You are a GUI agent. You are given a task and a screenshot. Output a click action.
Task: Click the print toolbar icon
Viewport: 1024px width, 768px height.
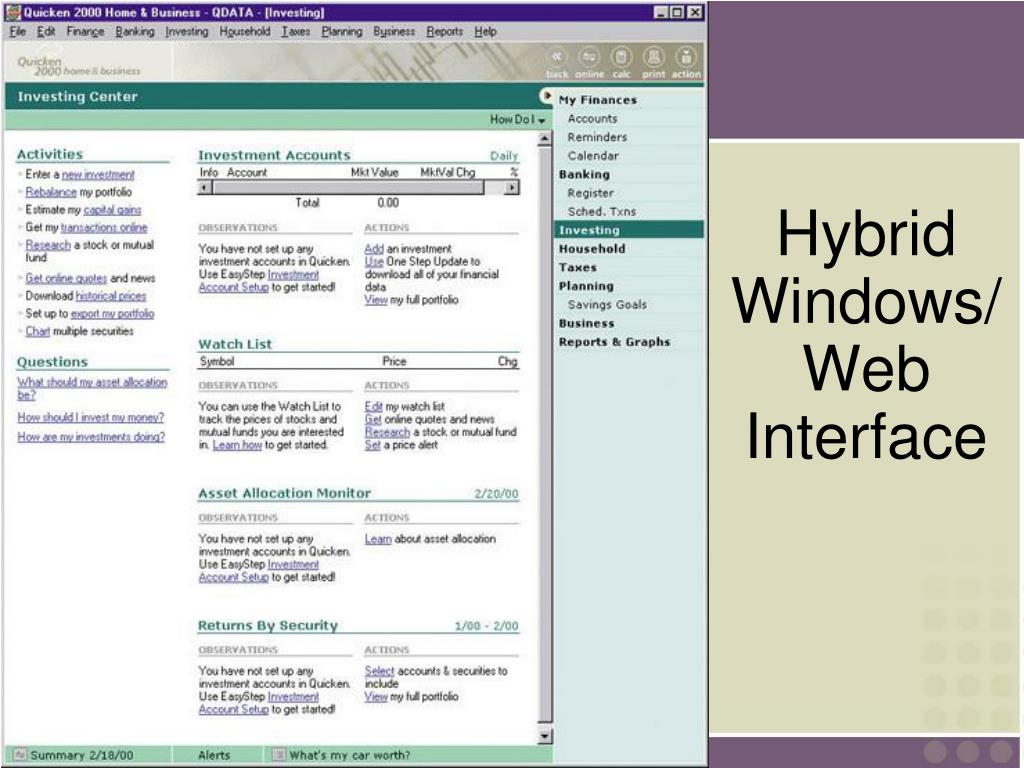point(654,57)
